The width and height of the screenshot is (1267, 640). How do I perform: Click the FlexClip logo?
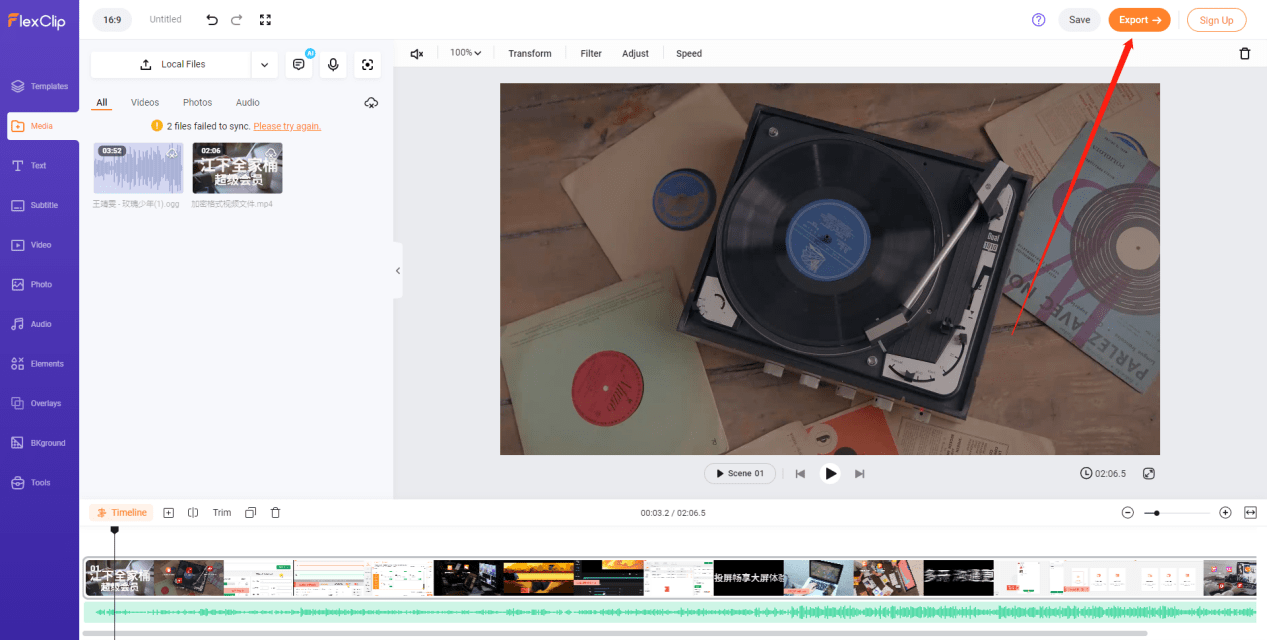coord(37,20)
